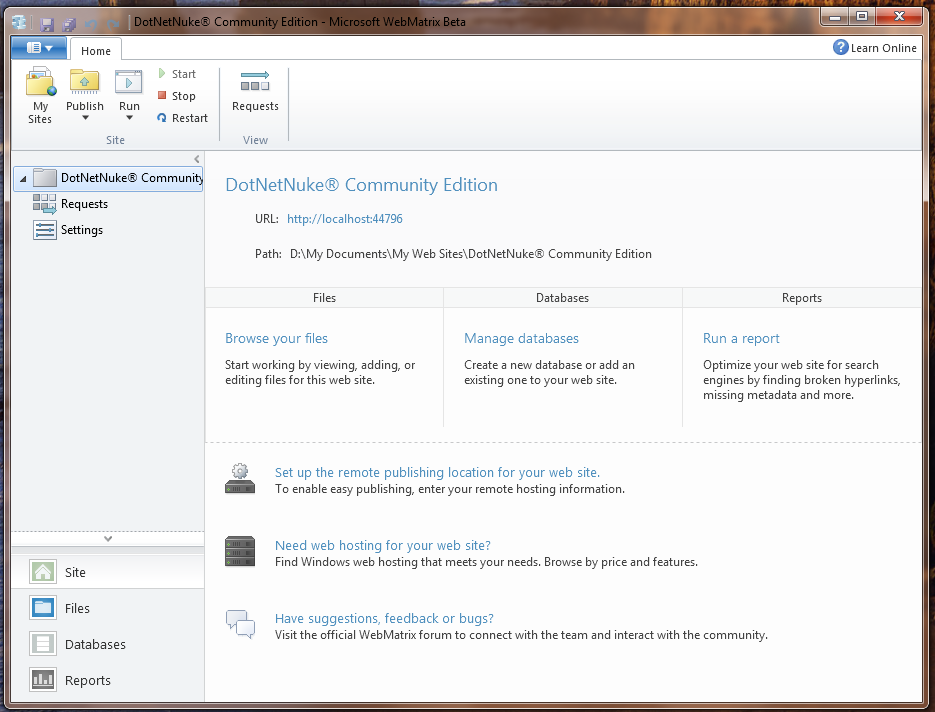Stop the web site
The height and width of the screenshot is (712, 935).
pos(177,96)
